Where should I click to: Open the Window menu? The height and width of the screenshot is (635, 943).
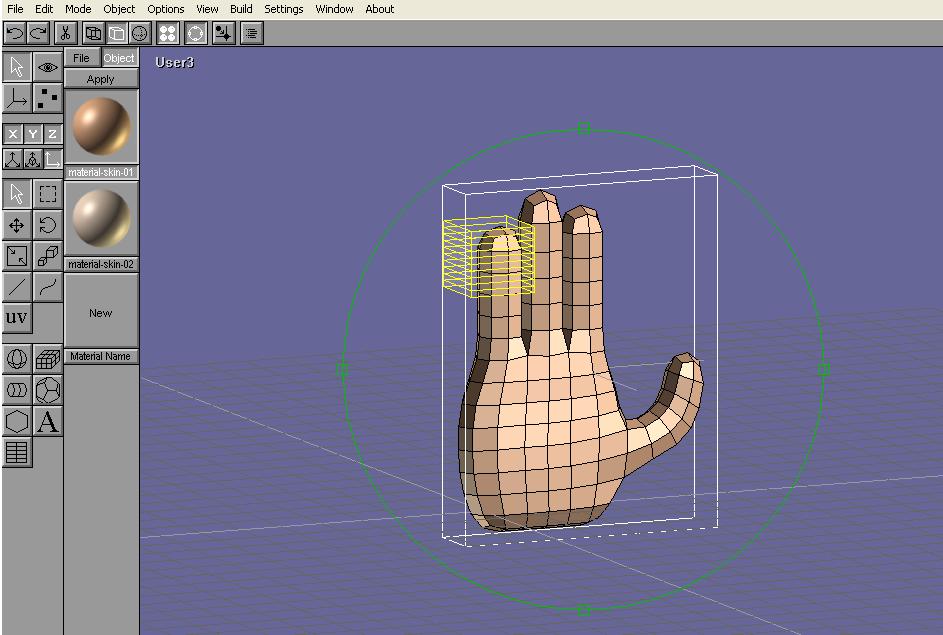(334, 9)
